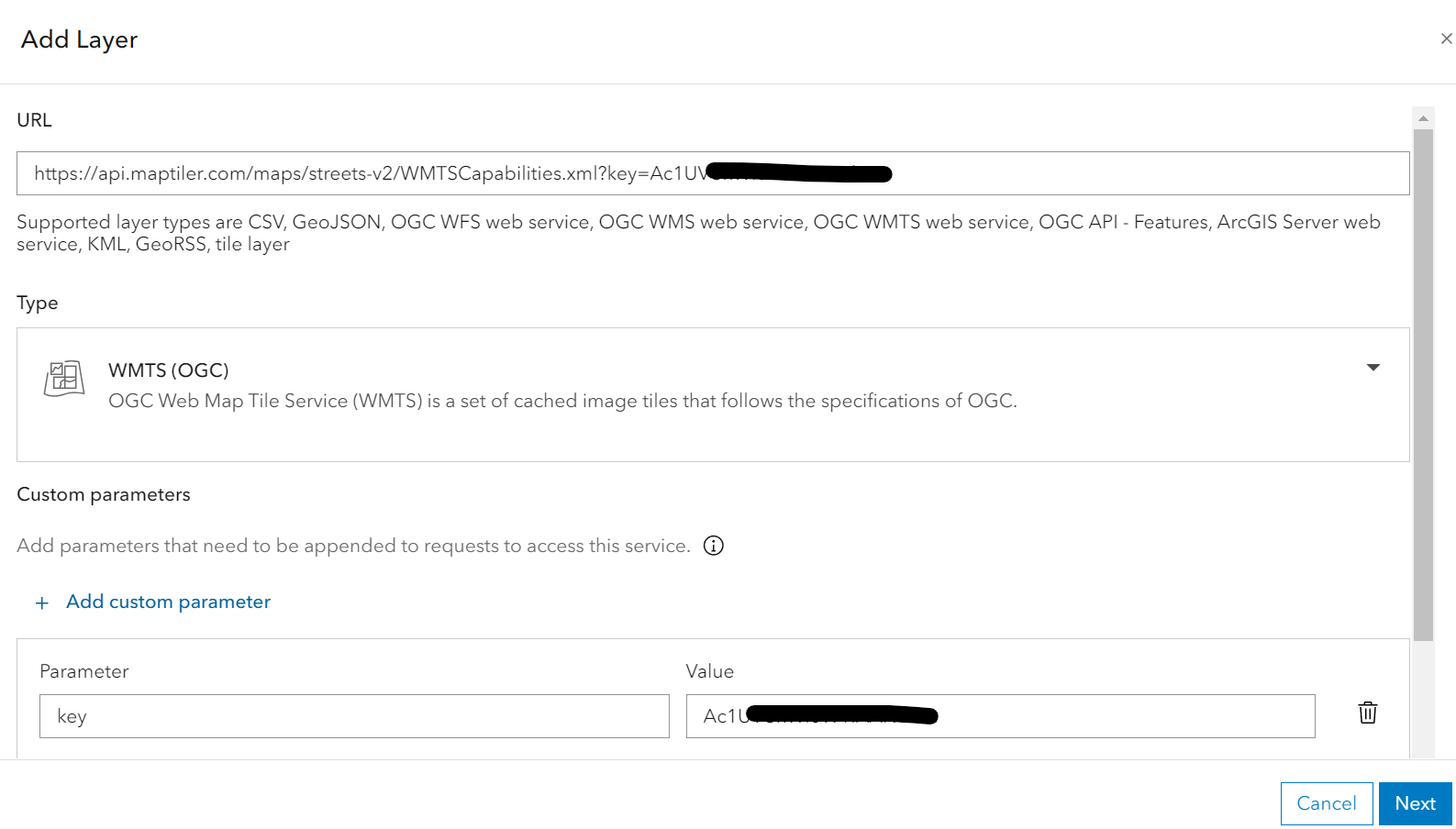Click the scrollbar up arrow
The height and width of the screenshot is (829, 1456).
click(x=1423, y=118)
